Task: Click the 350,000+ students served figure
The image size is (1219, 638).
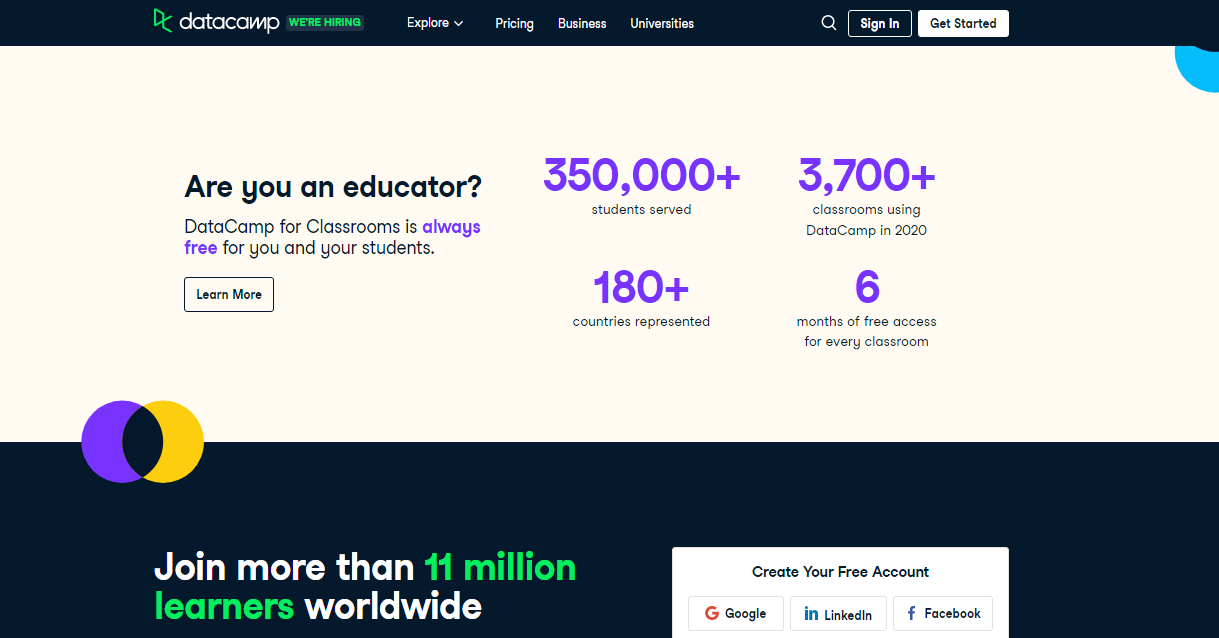Action: click(x=641, y=175)
